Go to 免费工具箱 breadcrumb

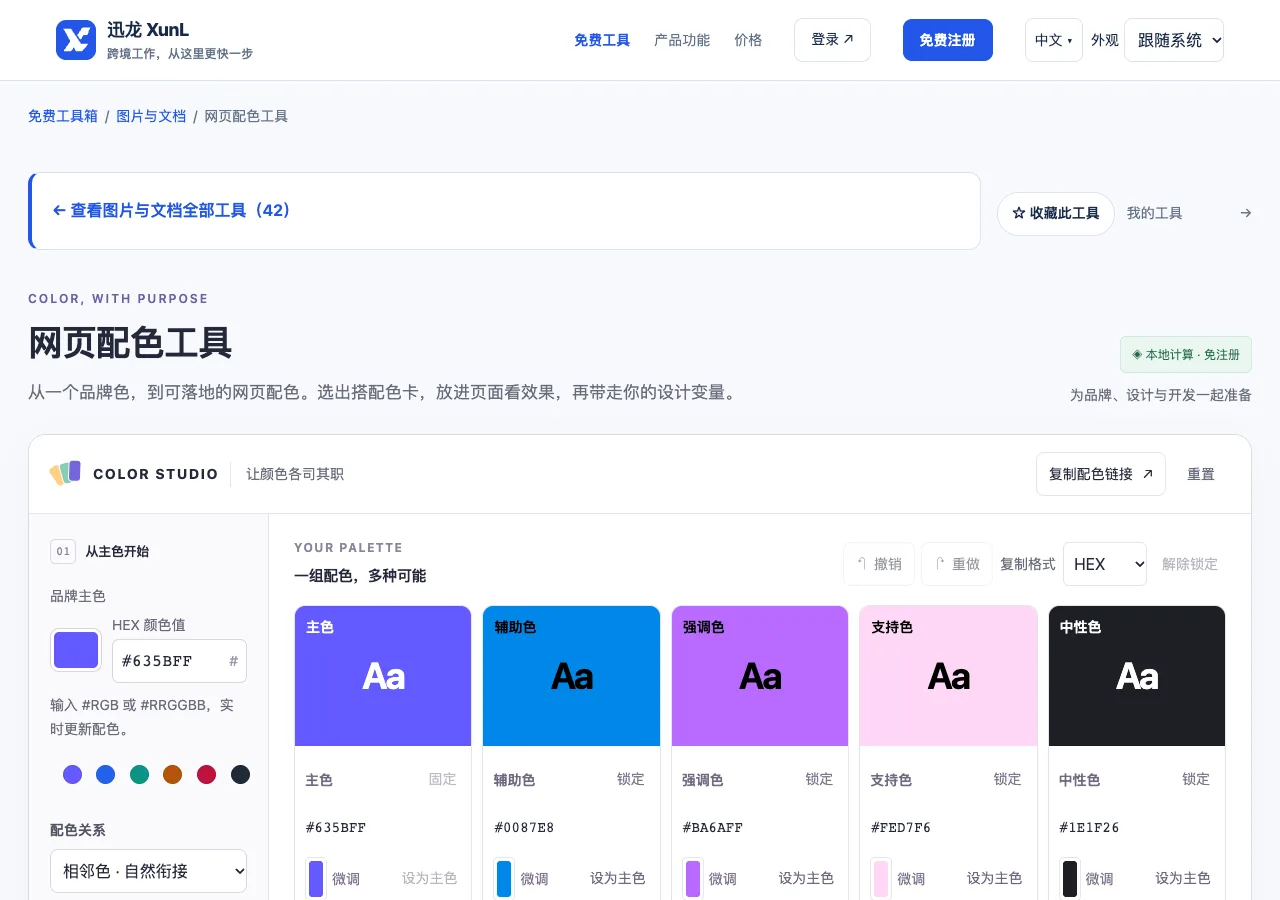[63, 116]
